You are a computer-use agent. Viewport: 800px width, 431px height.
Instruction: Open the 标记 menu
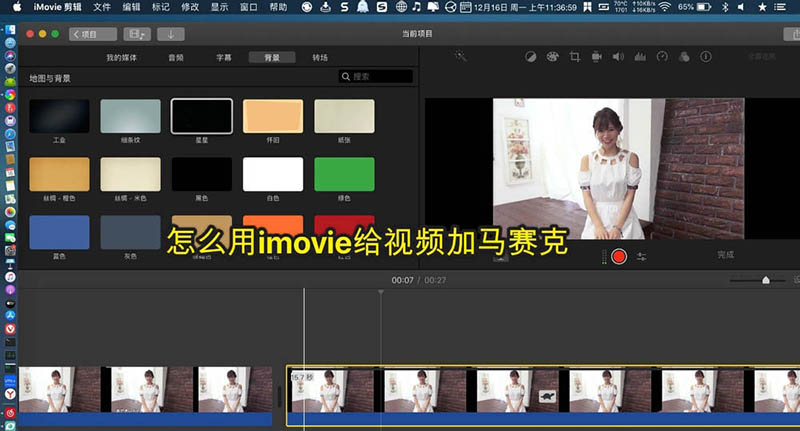point(161,7)
